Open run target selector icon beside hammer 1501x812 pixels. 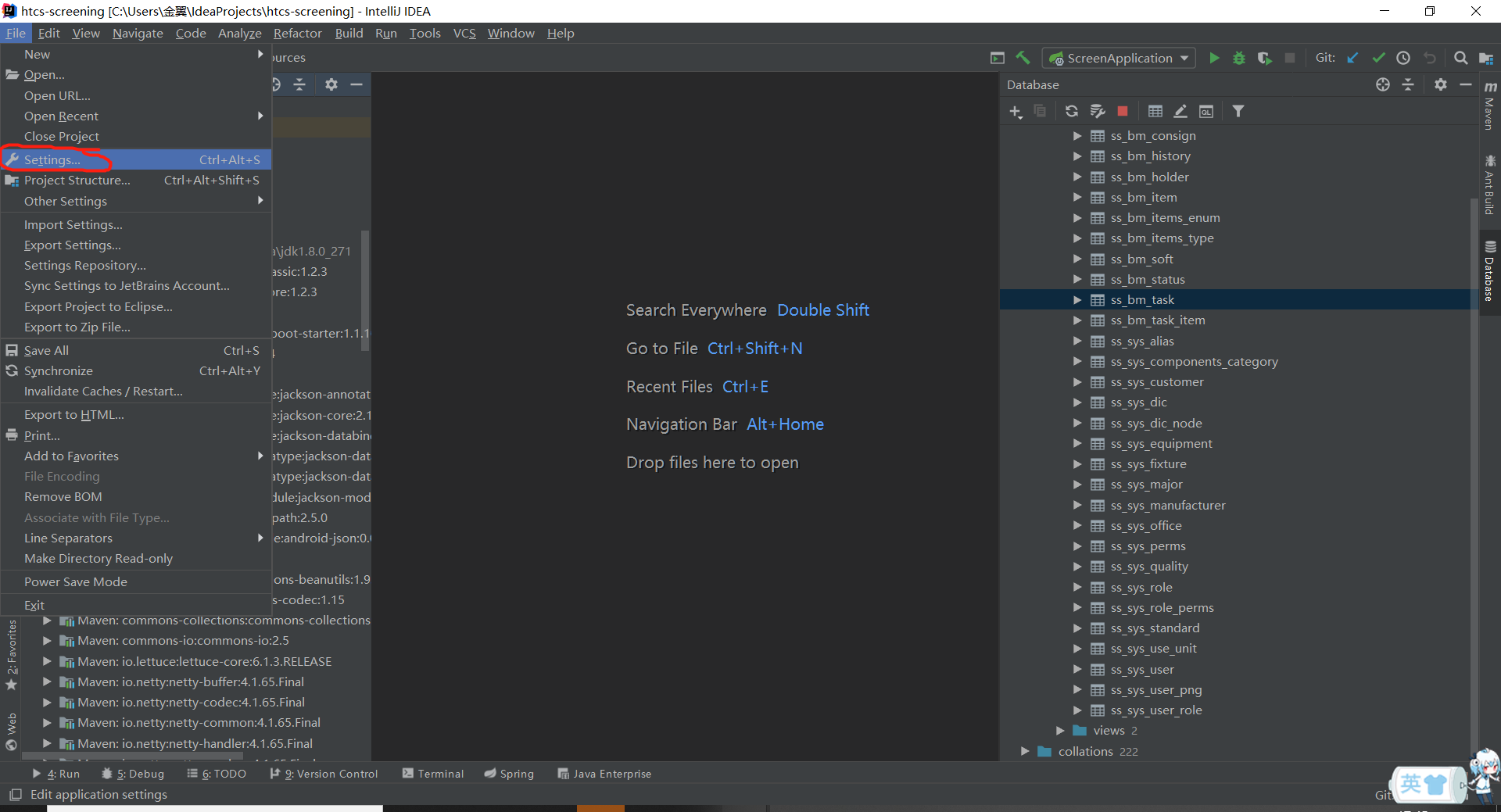click(x=998, y=58)
